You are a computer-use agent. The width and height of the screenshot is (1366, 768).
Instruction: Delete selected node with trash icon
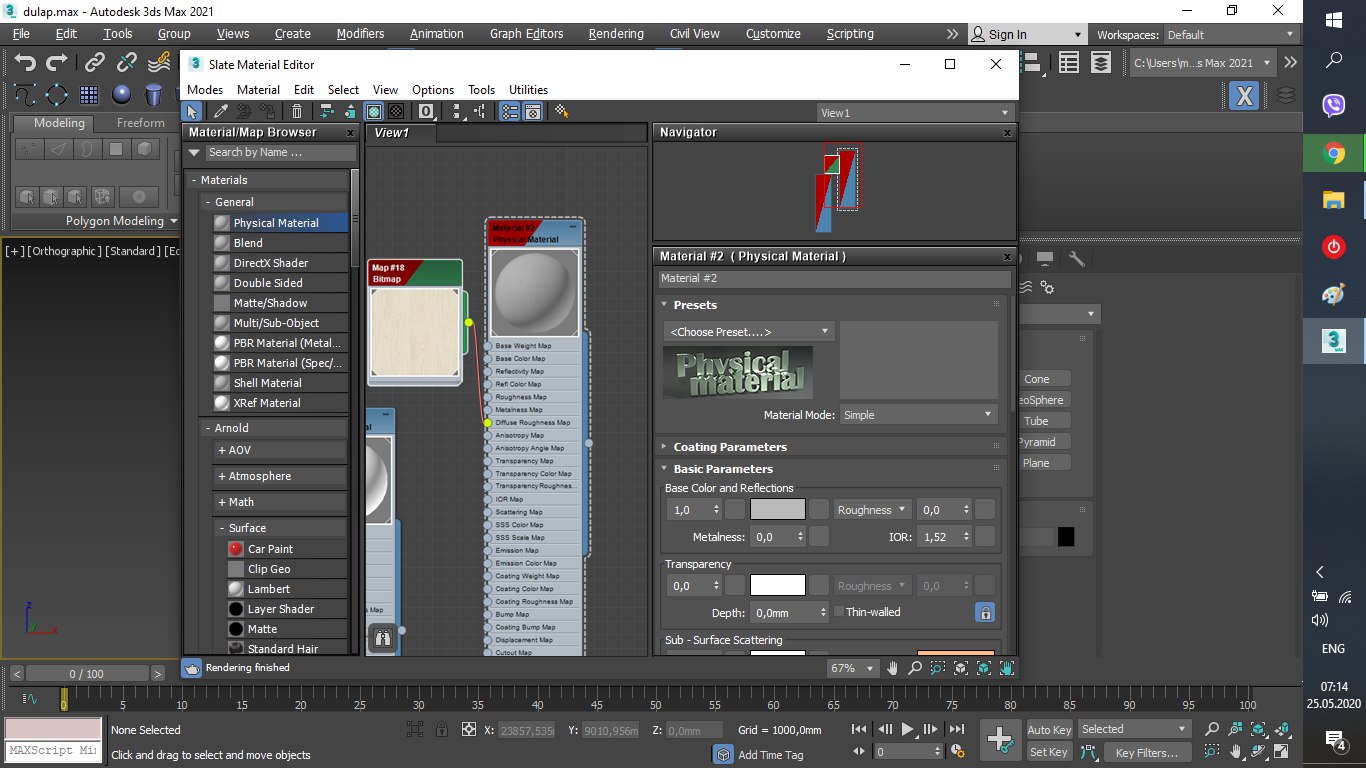tap(296, 112)
